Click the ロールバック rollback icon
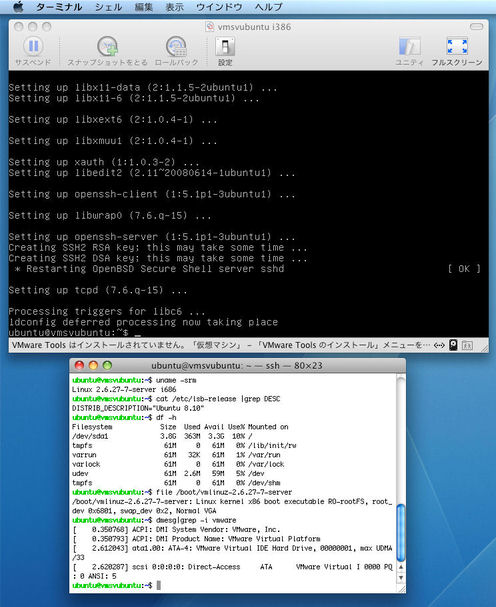The height and width of the screenshot is (607, 496). point(176,46)
